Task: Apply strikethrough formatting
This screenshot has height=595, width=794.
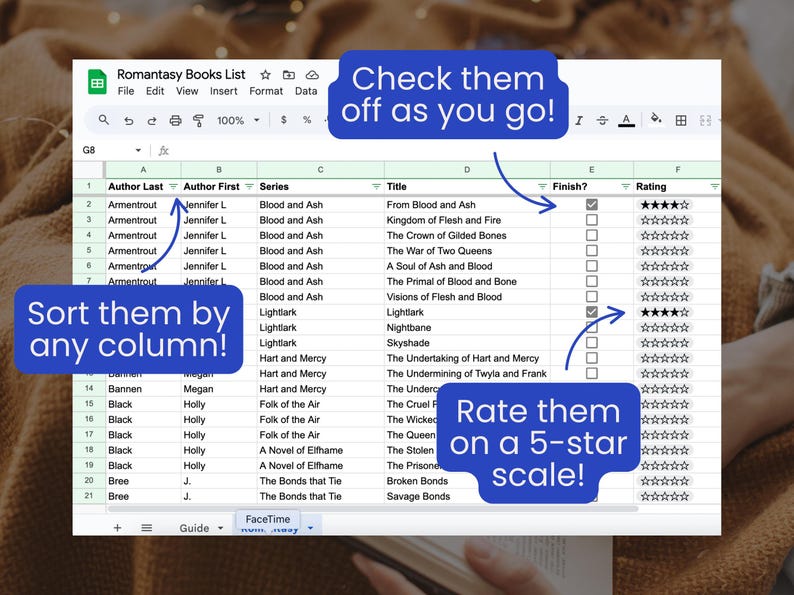Action: 602,121
